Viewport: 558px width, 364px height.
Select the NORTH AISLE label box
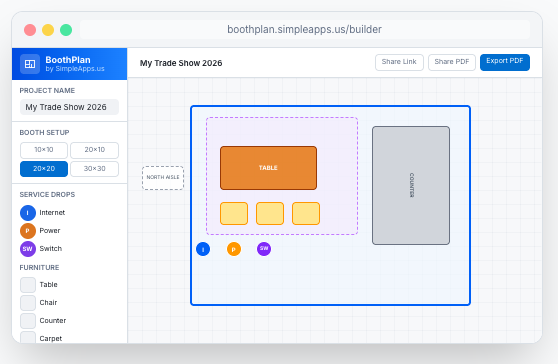[x=163, y=178]
